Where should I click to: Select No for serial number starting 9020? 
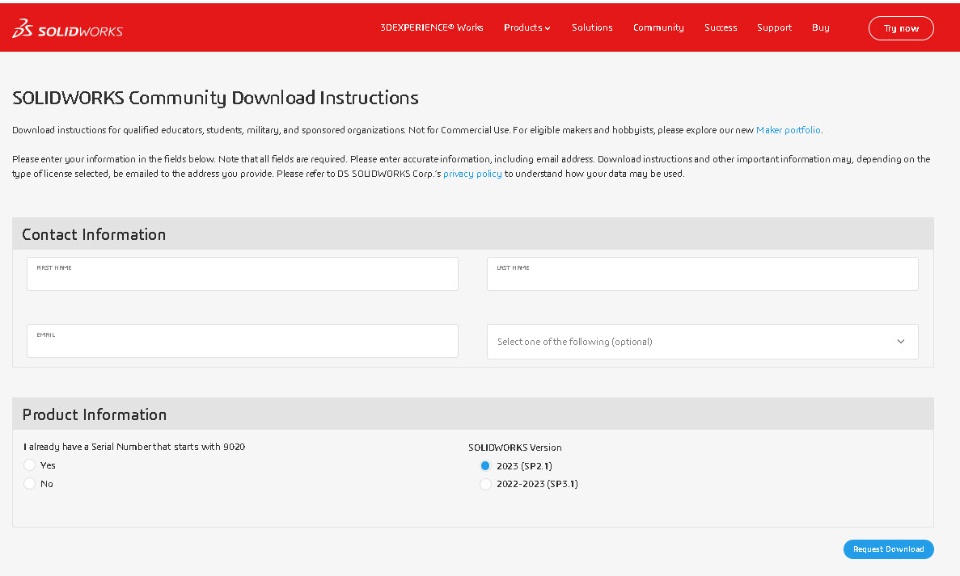(29, 484)
